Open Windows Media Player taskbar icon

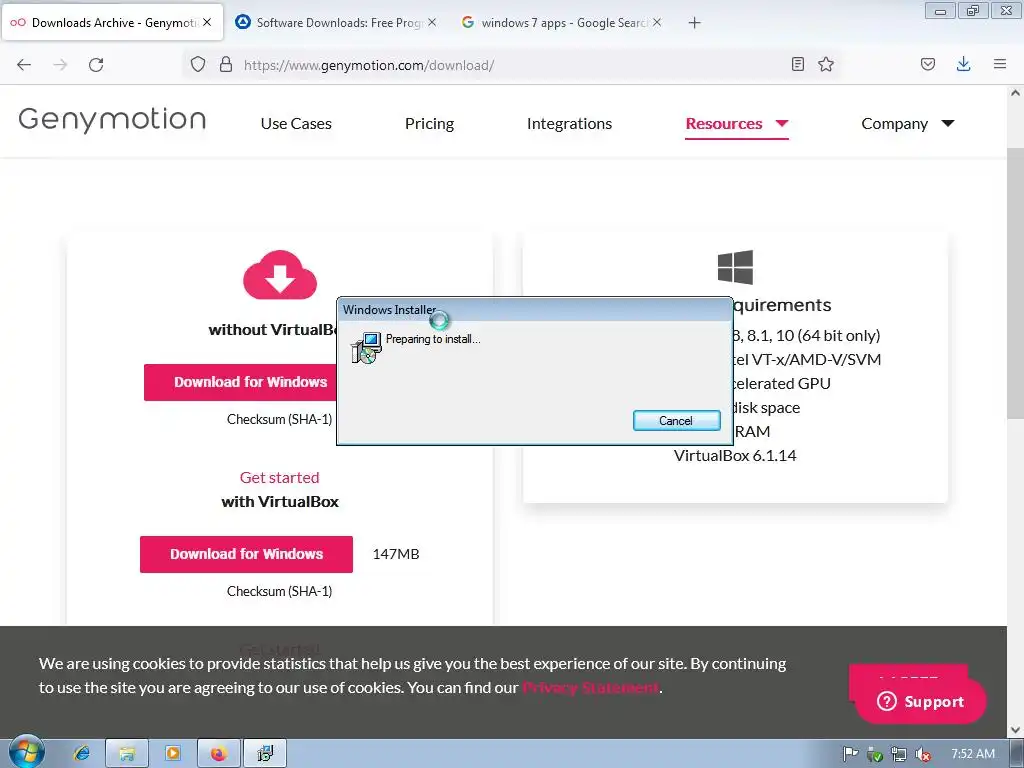(172, 754)
